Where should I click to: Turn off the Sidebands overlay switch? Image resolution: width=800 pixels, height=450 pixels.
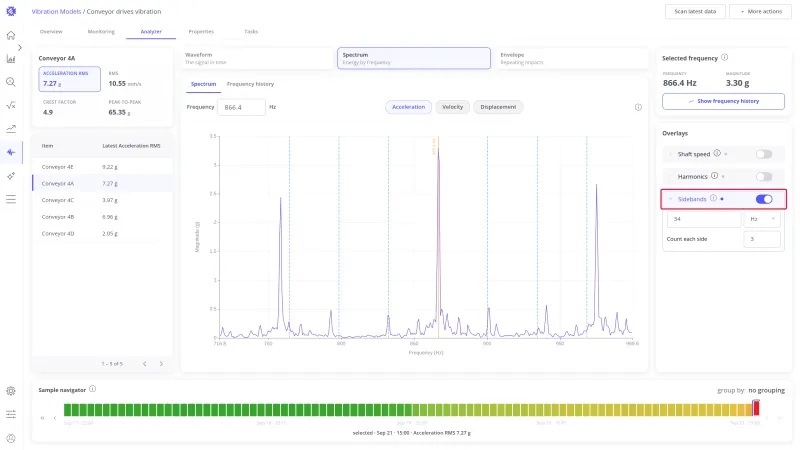pos(764,199)
